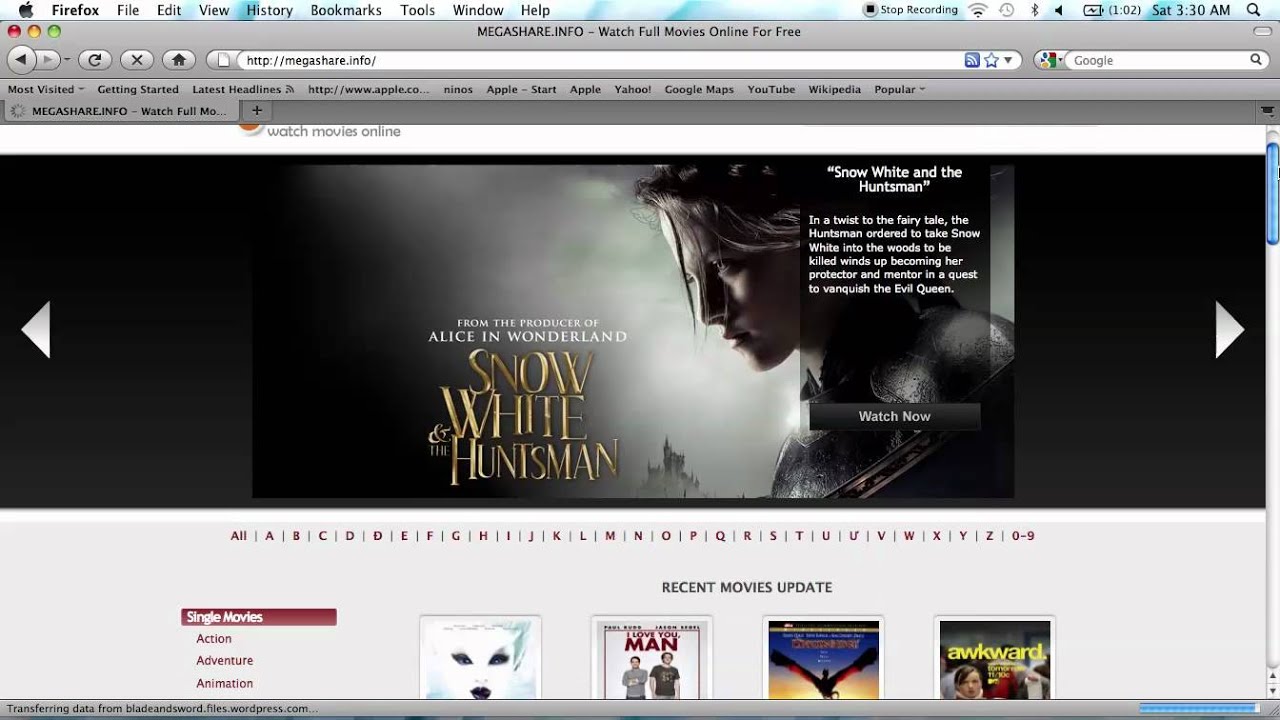Open the Tools menu

click(417, 10)
